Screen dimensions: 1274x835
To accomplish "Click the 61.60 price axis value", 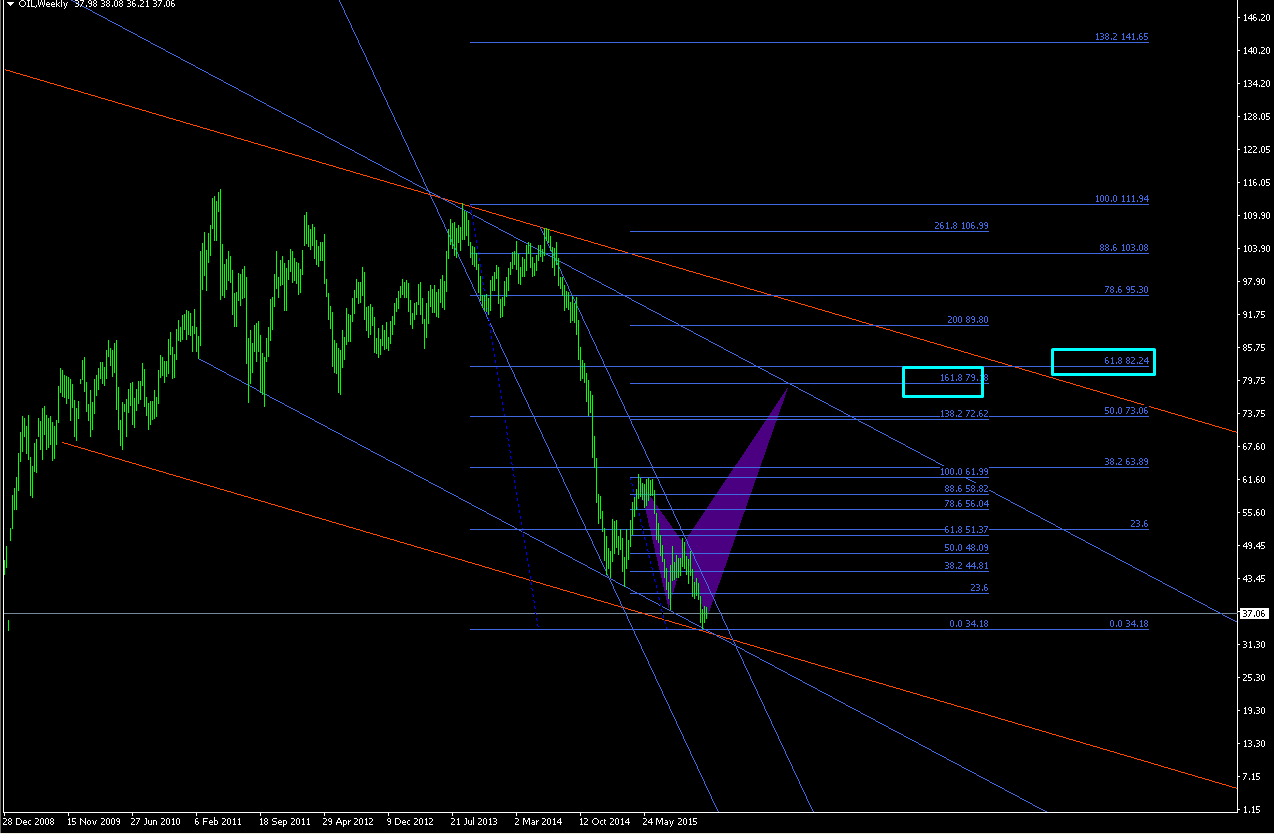I will tap(1254, 479).
